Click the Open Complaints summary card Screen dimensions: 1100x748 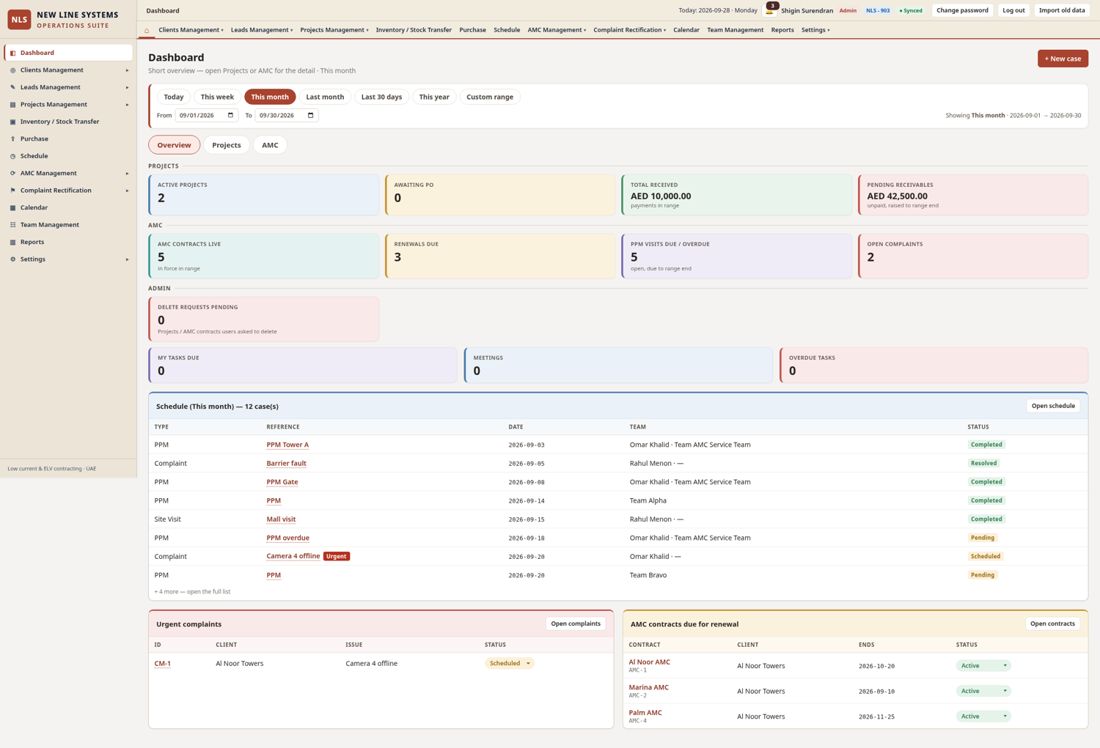click(x=973, y=256)
